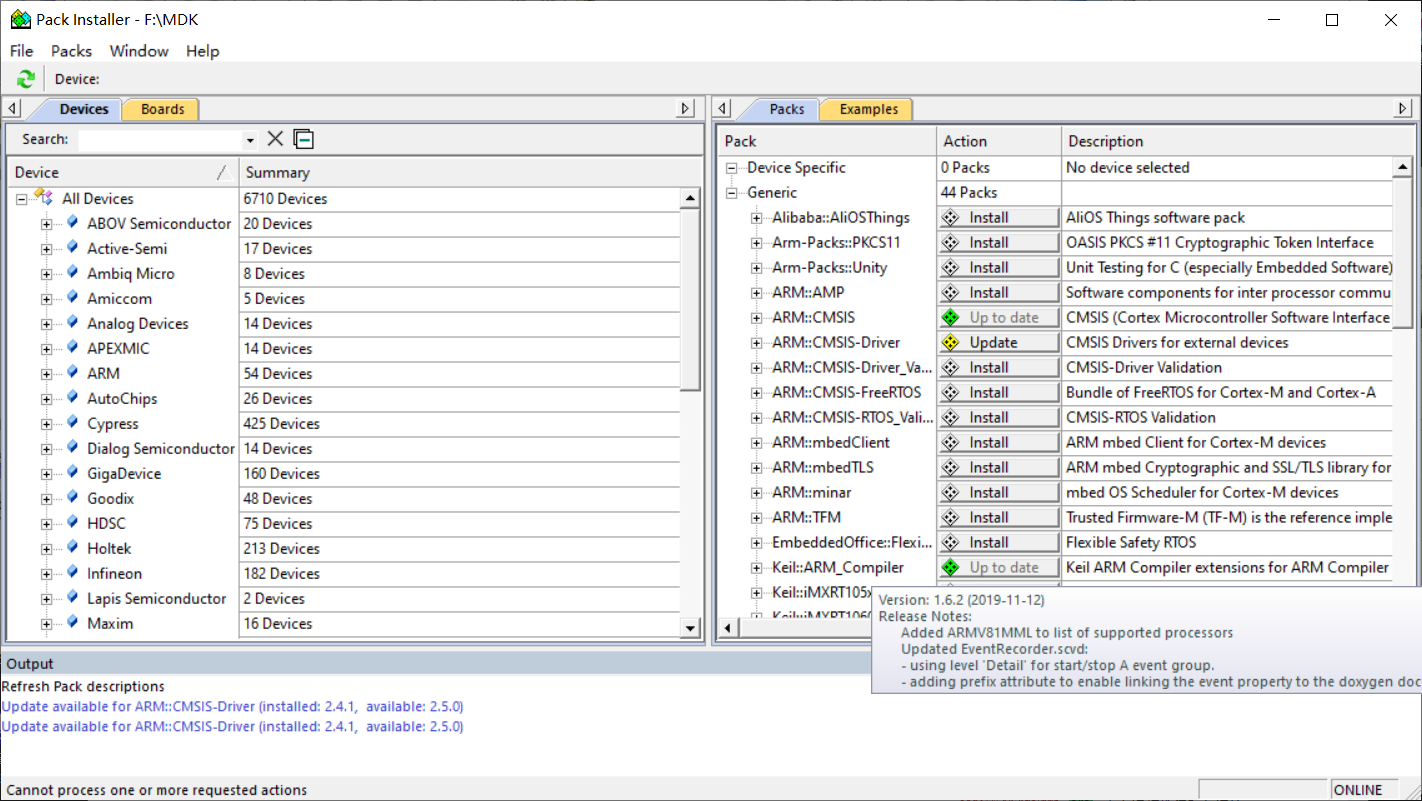Install the ARM::mbedTLS pack

pos(998,467)
